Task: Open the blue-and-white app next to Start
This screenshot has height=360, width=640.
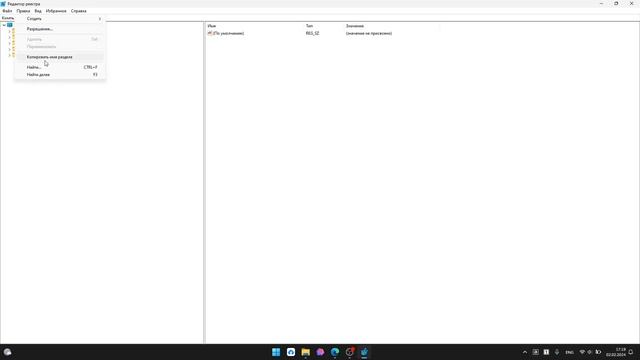Action: coord(291,352)
